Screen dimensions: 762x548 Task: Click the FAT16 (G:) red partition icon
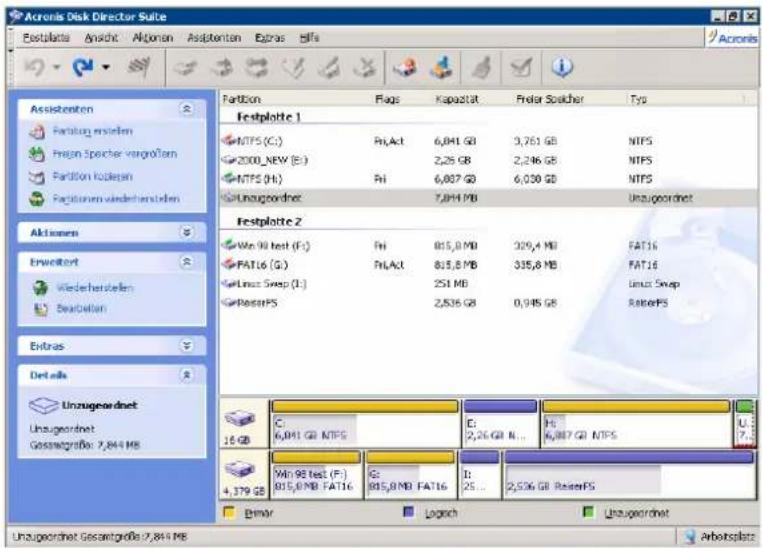point(228,264)
